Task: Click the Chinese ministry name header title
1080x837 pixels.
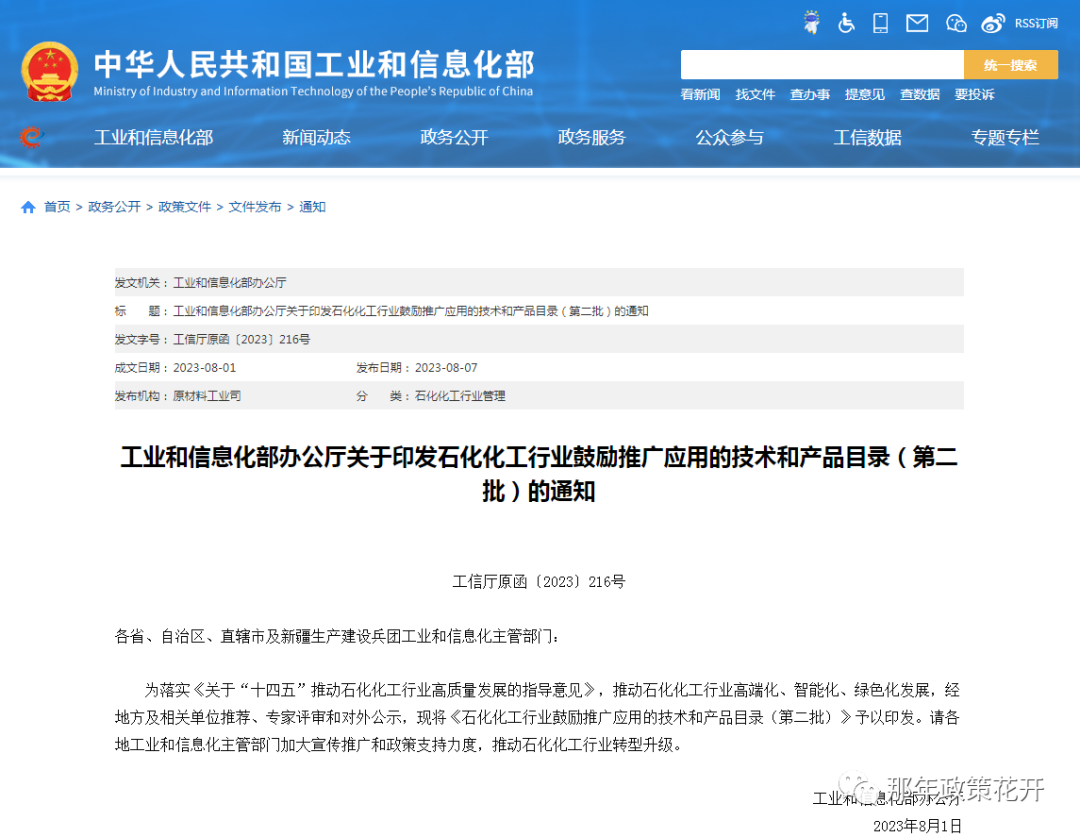Action: pyautogui.click(x=314, y=64)
